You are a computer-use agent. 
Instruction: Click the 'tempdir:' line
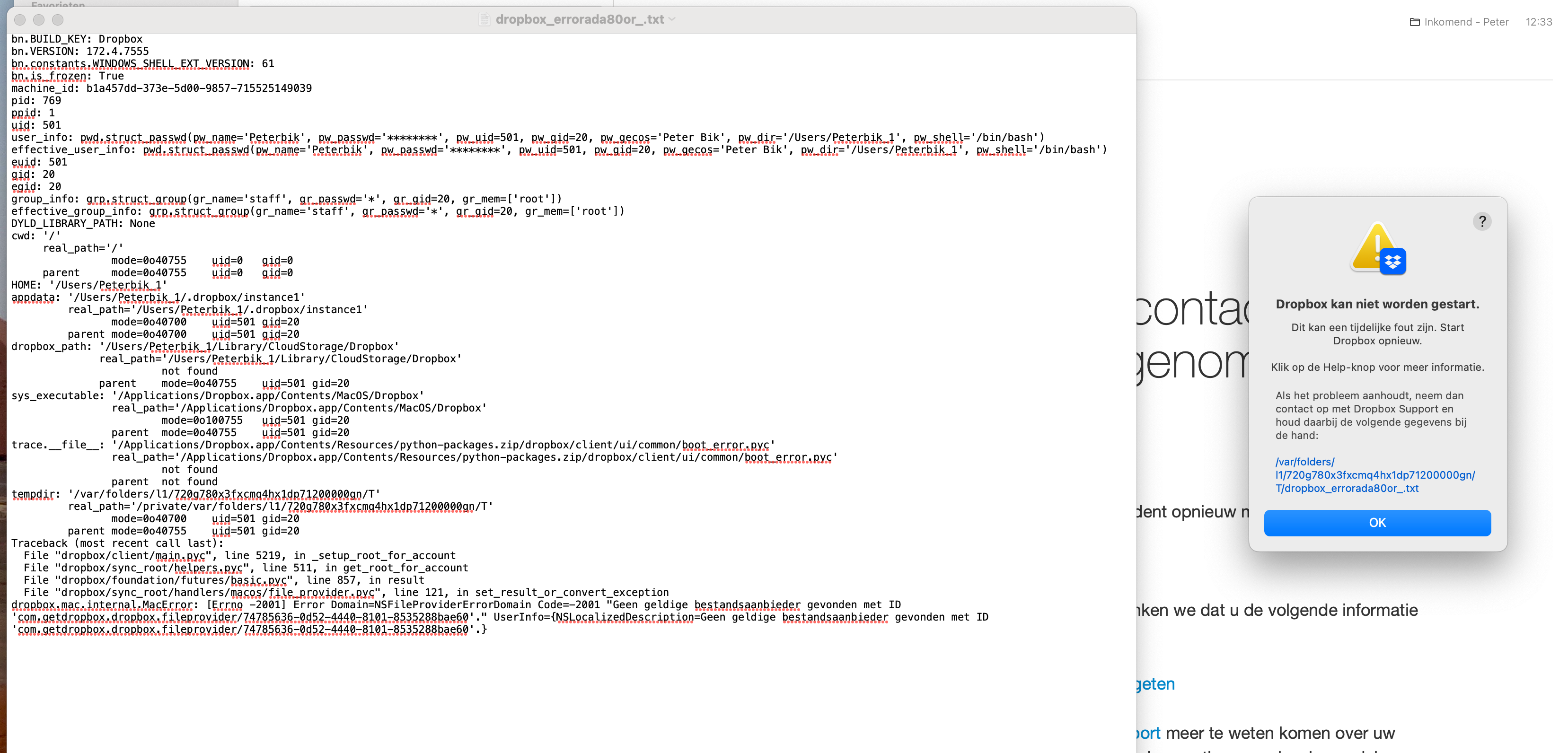tap(196, 494)
